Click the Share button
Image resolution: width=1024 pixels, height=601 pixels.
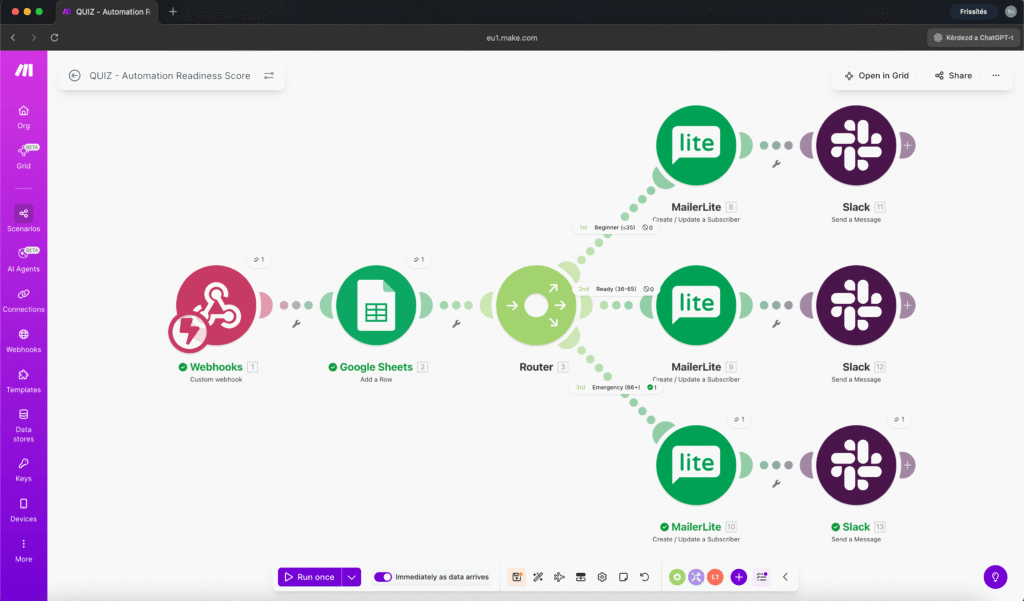951,75
